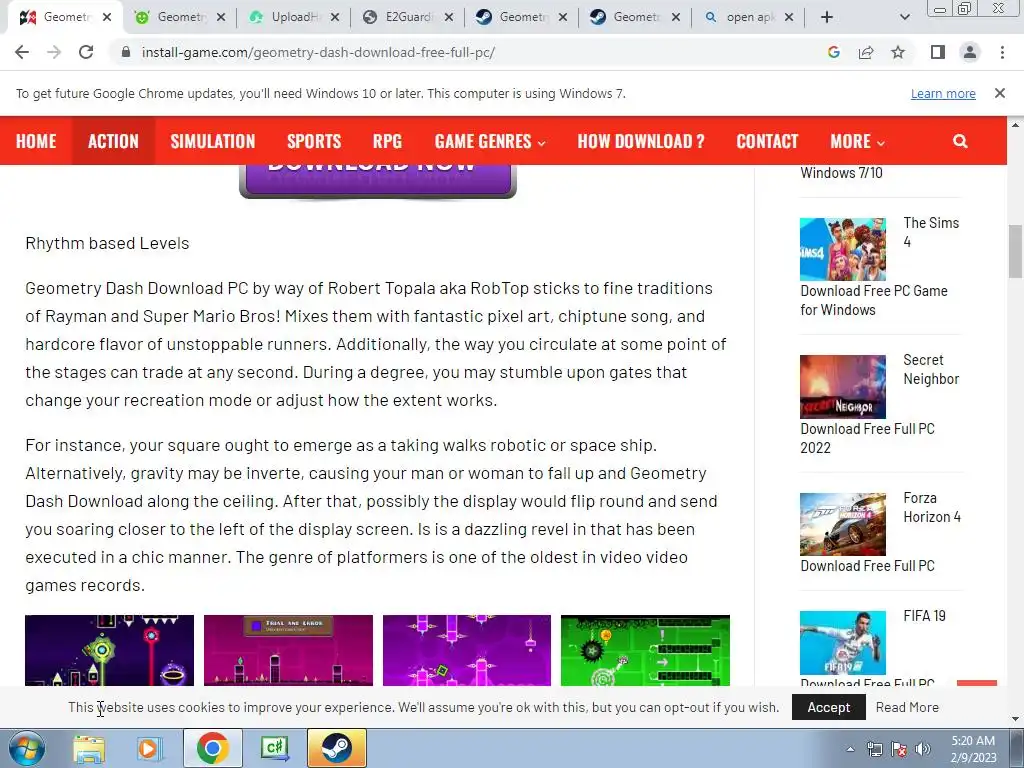Click the volume speaker tray icon

pyautogui.click(x=923, y=749)
